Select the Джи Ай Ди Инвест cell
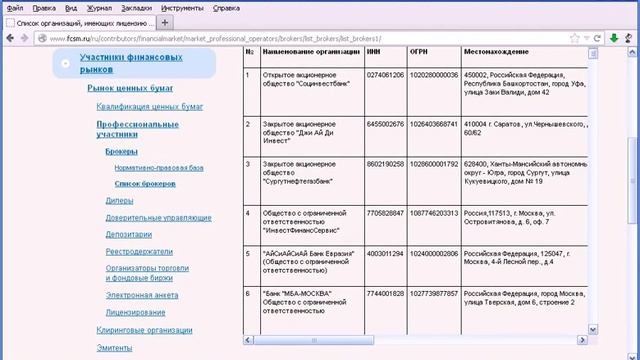The width and height of the screenshot is (640, 360). tap(312, 137)
